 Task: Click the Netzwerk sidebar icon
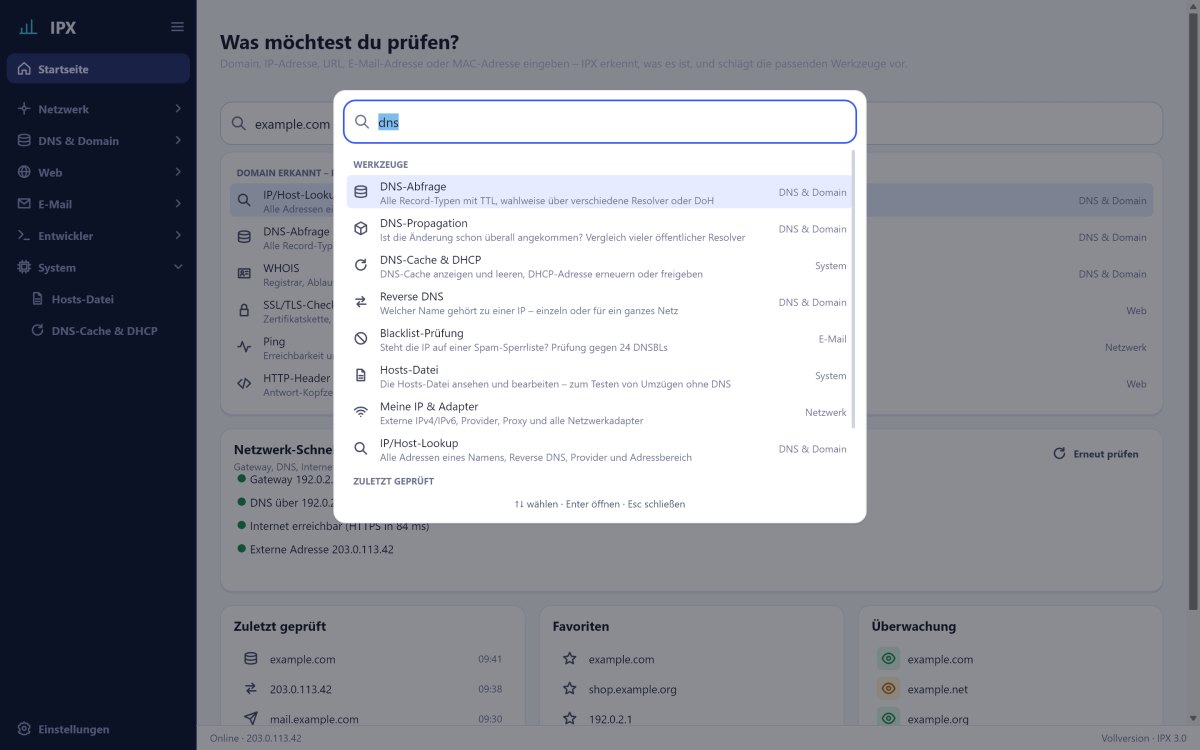tap(25, 109)
